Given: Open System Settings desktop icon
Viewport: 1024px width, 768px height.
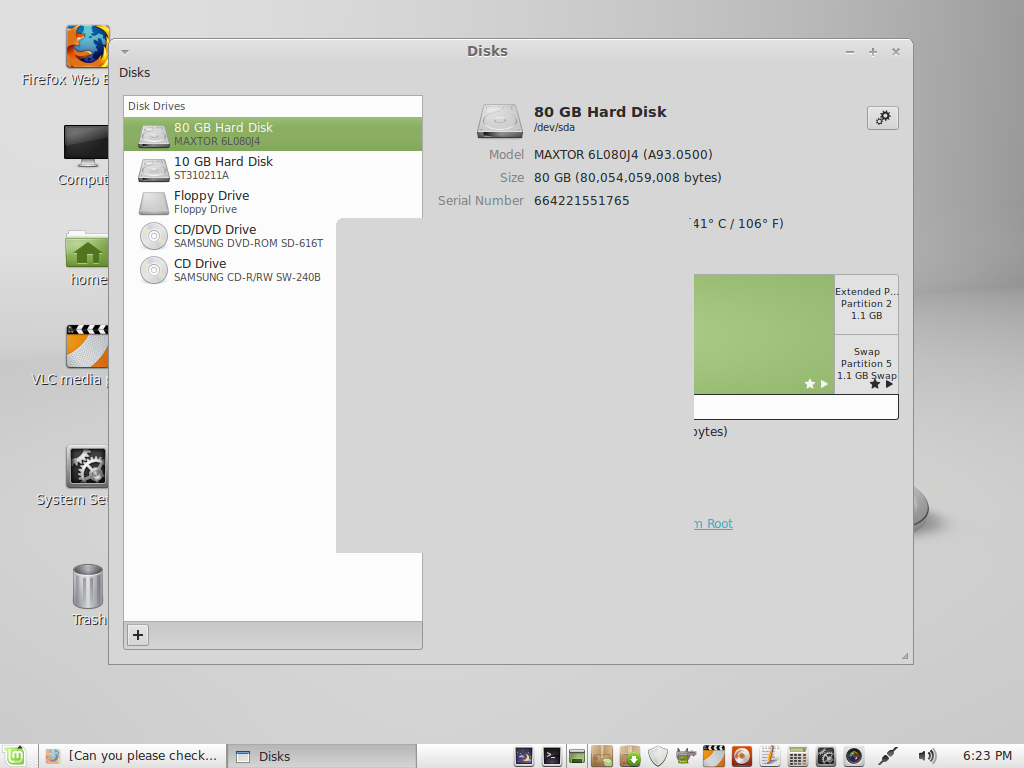Looking at the screenshot, I should 87,467.
